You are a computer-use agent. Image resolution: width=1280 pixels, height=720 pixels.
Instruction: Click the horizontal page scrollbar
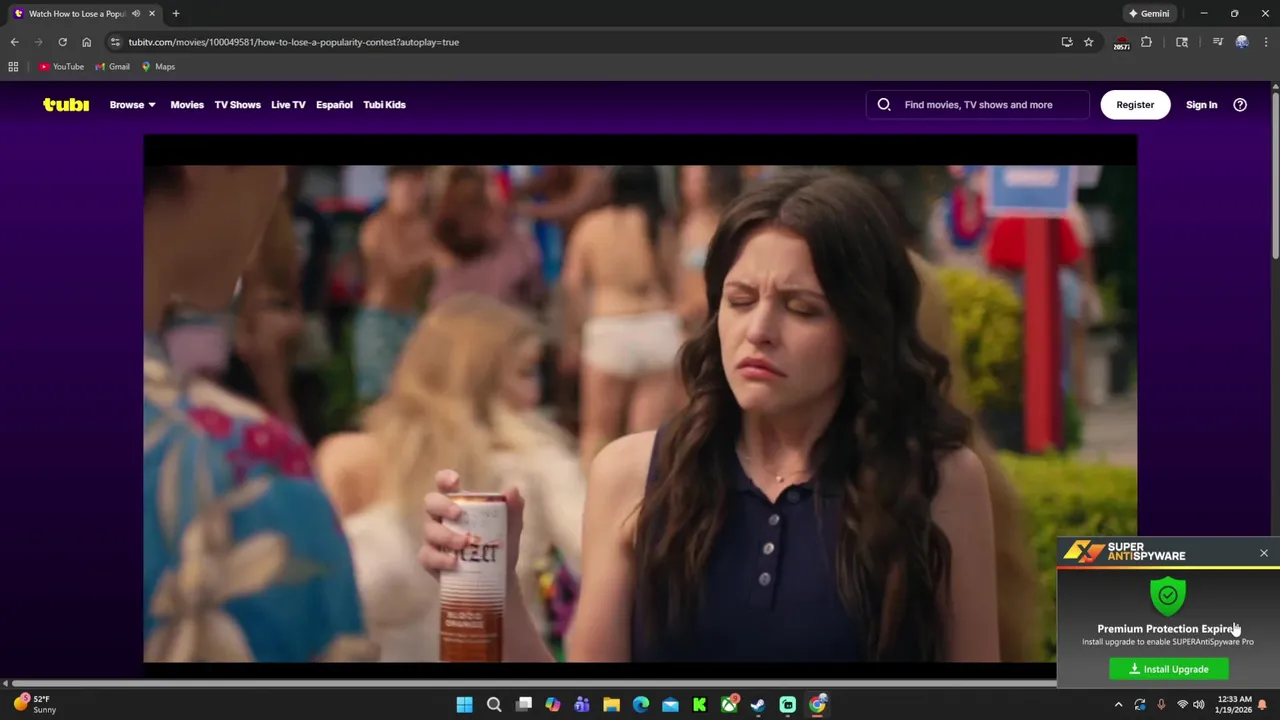click(x=534, y=683)
